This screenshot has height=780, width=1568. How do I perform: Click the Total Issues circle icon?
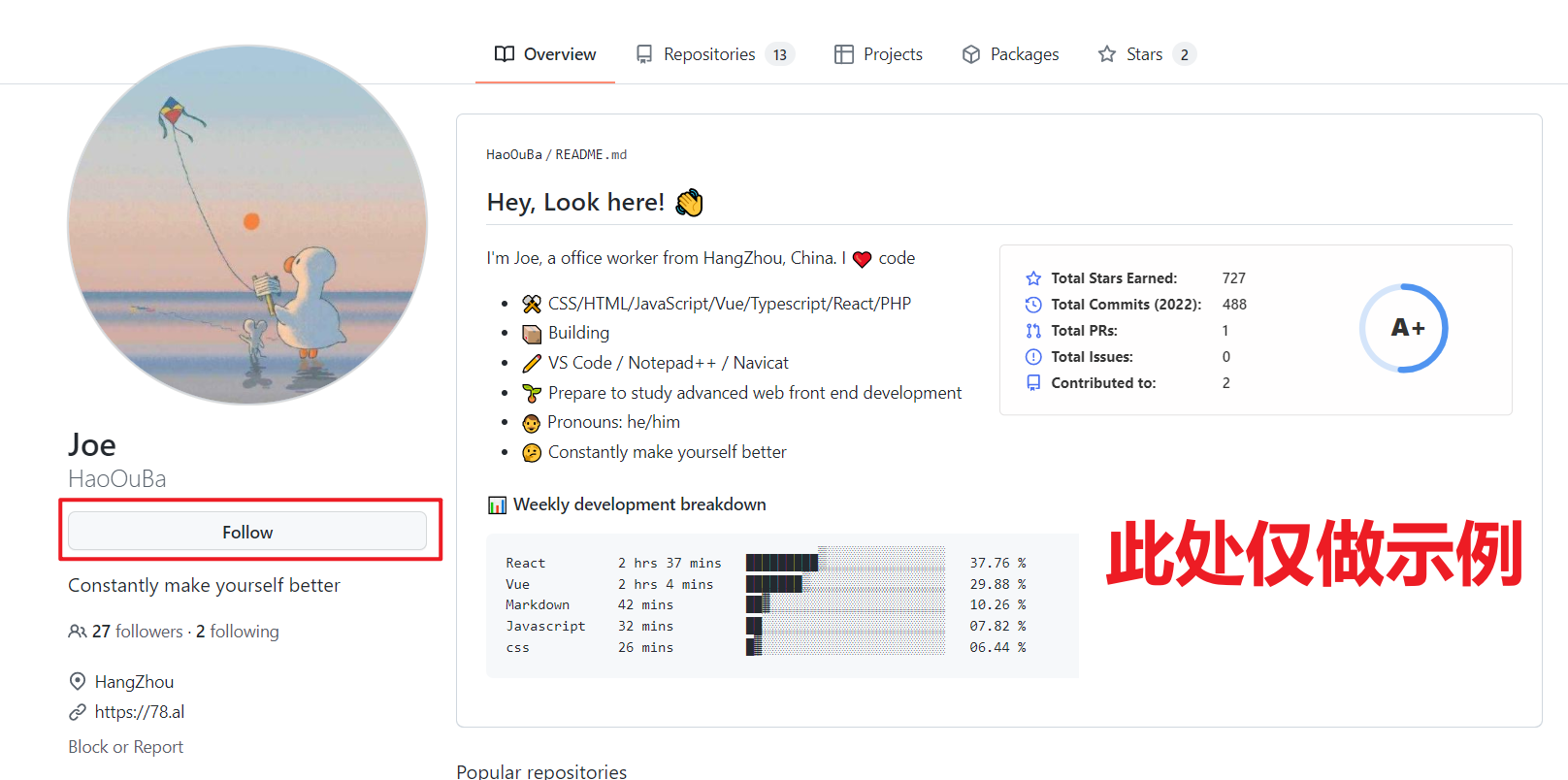click(1033, 357)
